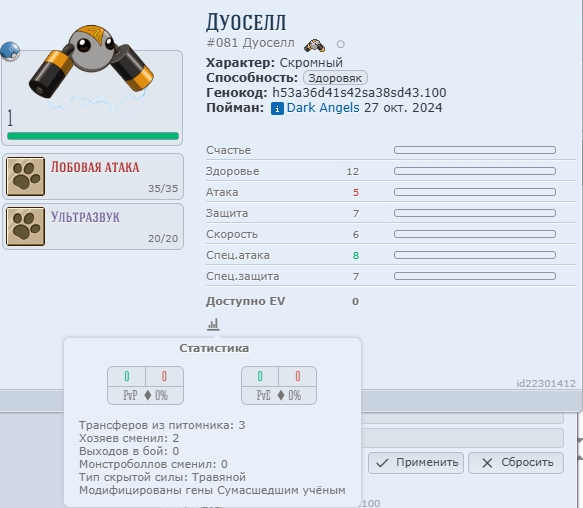Click the 35/35 PP counter

[163, 189]
